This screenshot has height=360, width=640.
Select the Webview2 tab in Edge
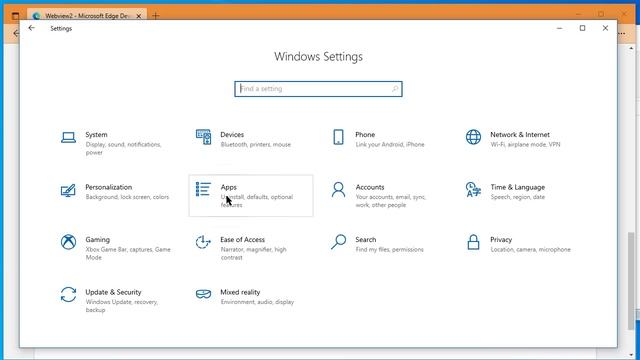[87, 16]
